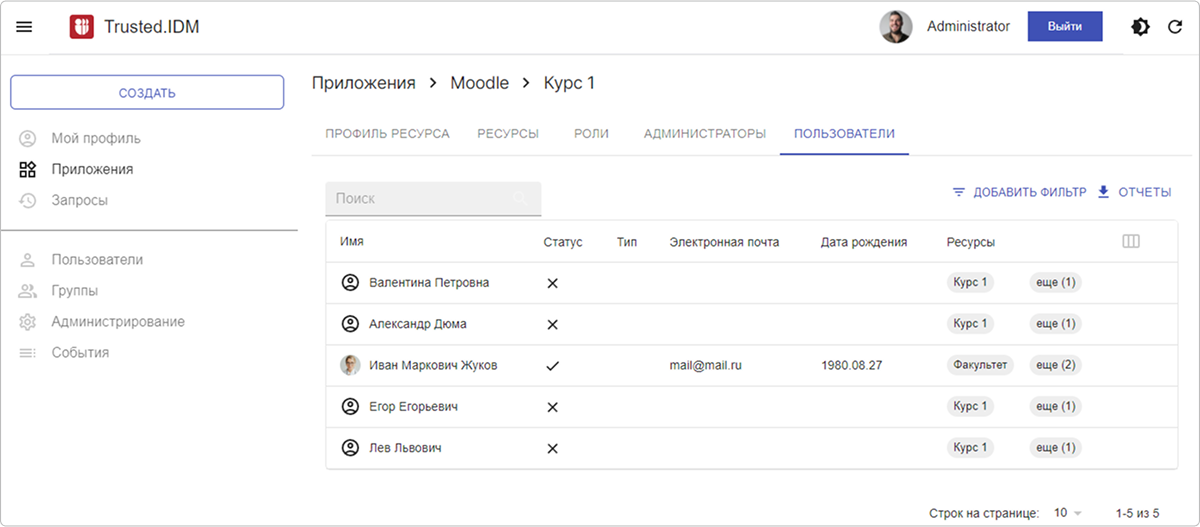Toggle the dark/light theme icon
1200x527 pixels.
tap(1140, 27)
